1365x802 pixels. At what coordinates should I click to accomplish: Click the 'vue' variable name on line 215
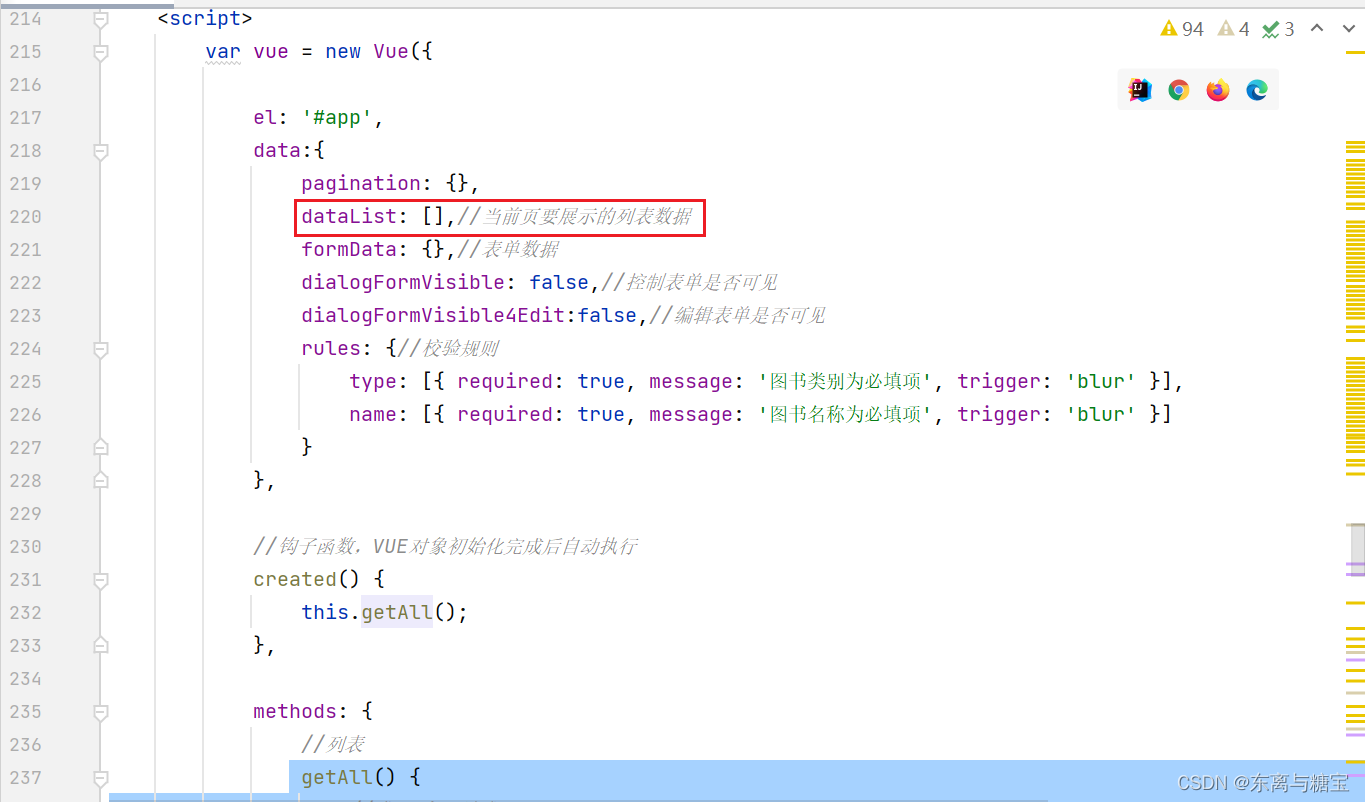271,52
